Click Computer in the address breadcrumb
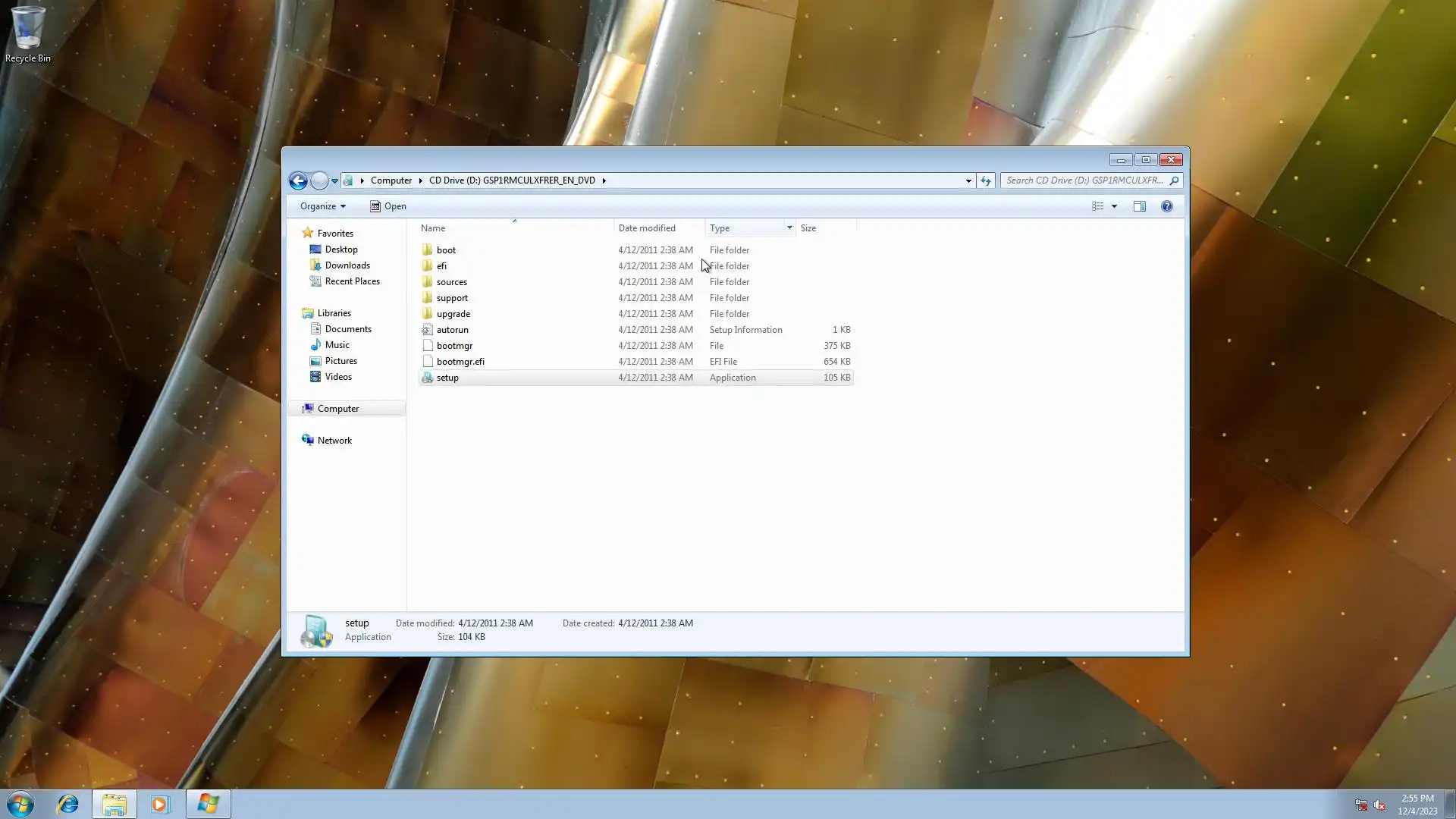The height and width of the screenshot is (819, 1456). 391,180
